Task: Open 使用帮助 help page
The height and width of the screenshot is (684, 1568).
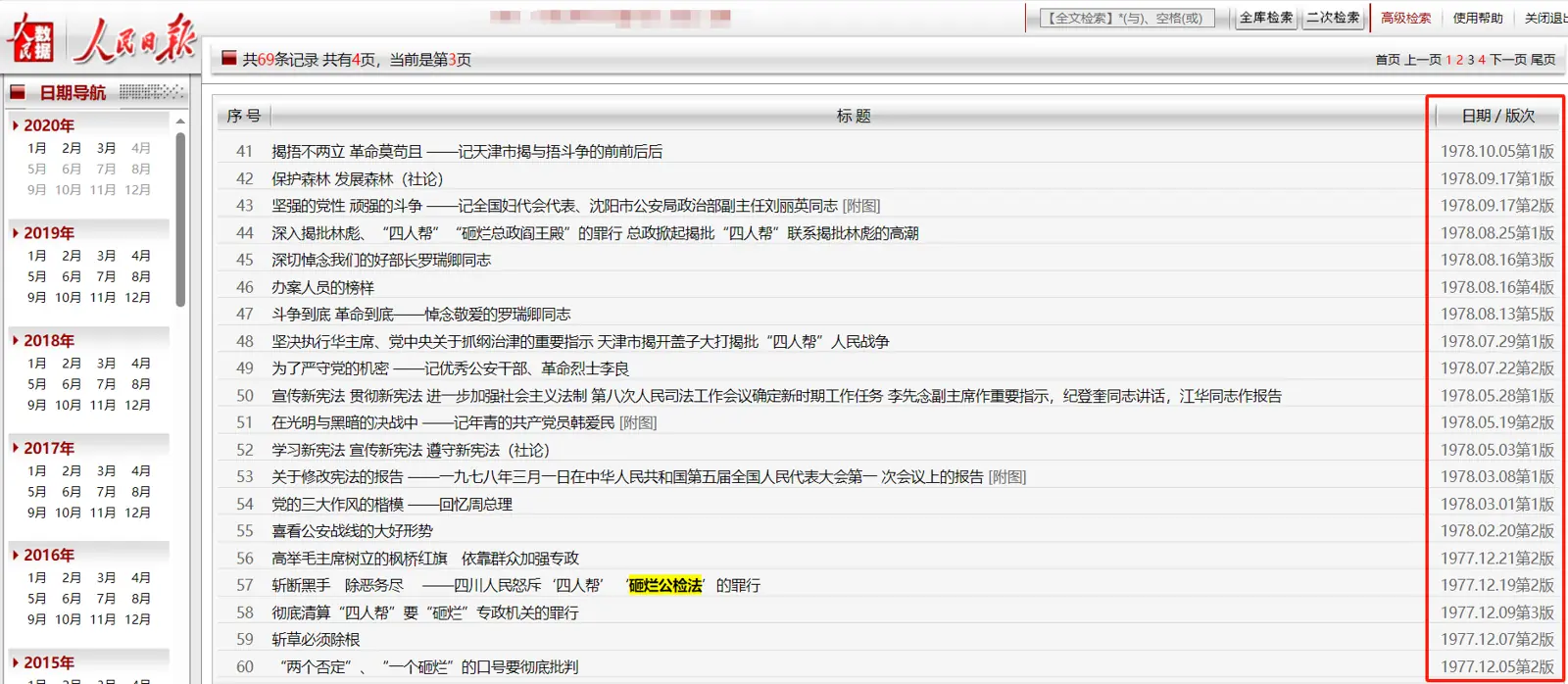Action: coord(1478,18)
